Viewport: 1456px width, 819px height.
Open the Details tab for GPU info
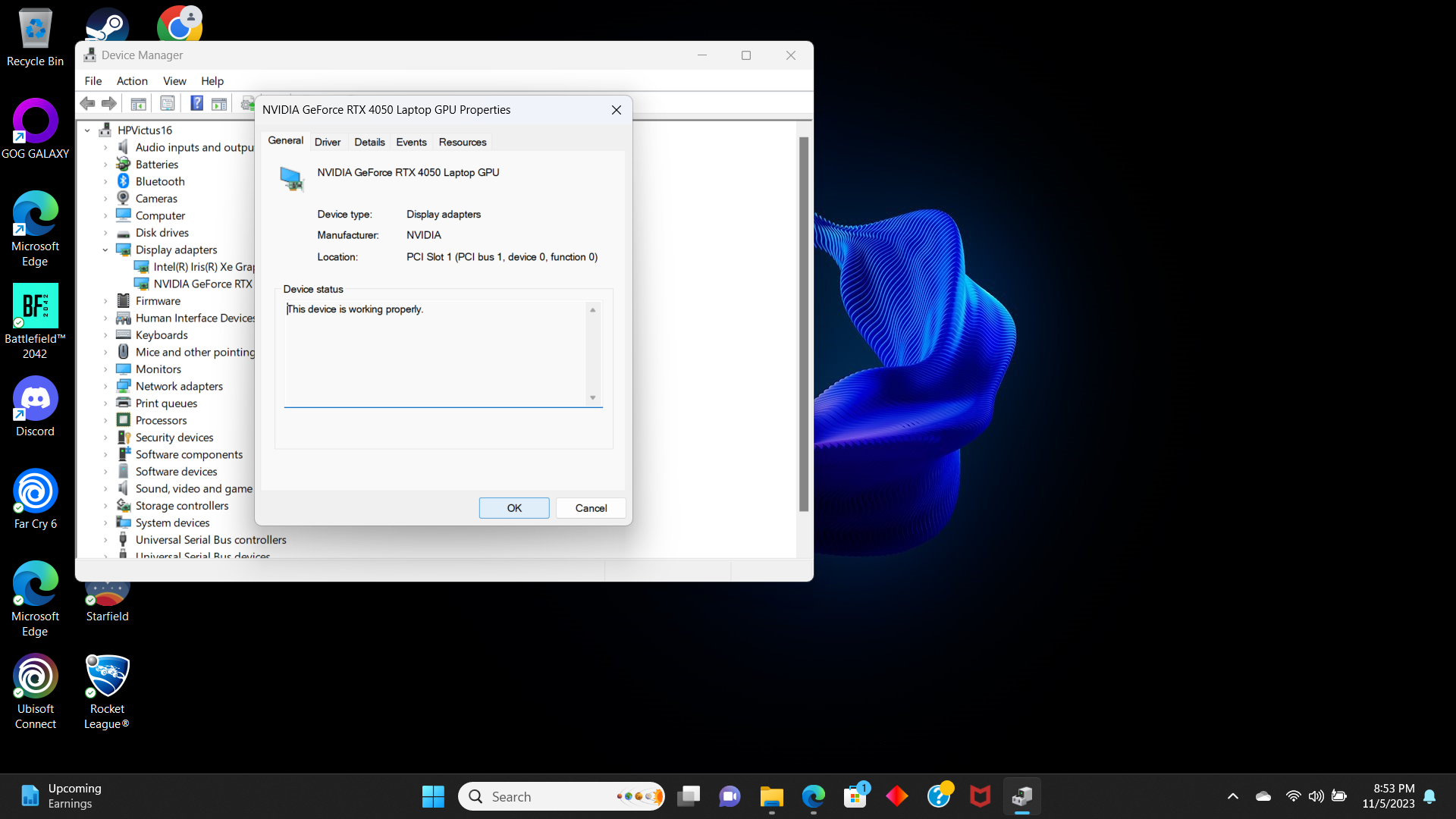tap(368, 142)
